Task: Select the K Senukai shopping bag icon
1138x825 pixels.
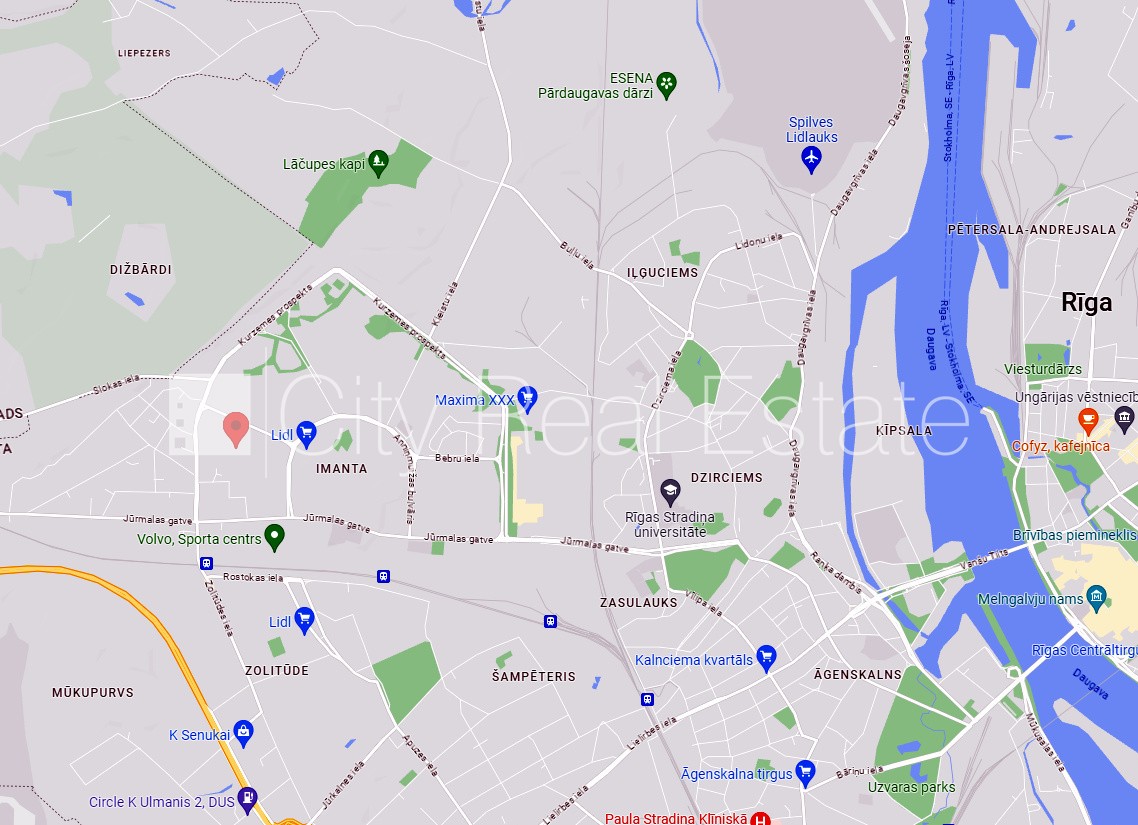Action: (x=243, y=734)
